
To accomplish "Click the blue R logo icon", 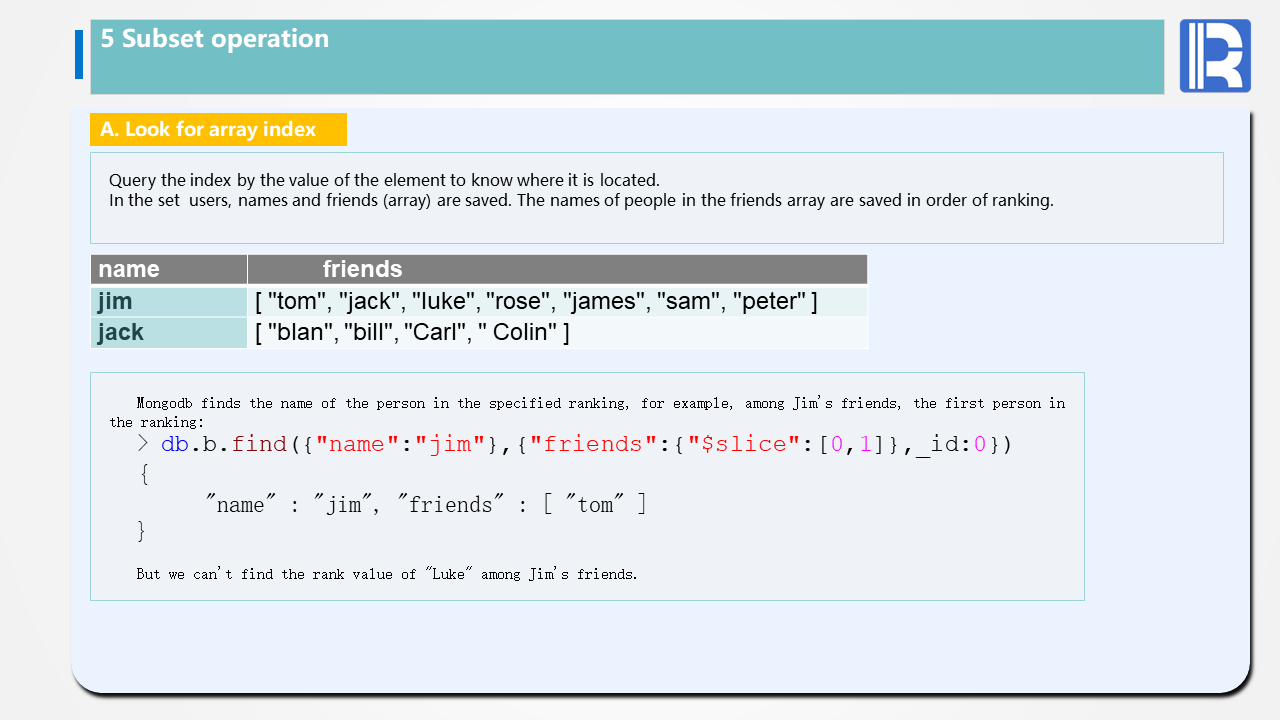I will click(x=1214, y=56).
